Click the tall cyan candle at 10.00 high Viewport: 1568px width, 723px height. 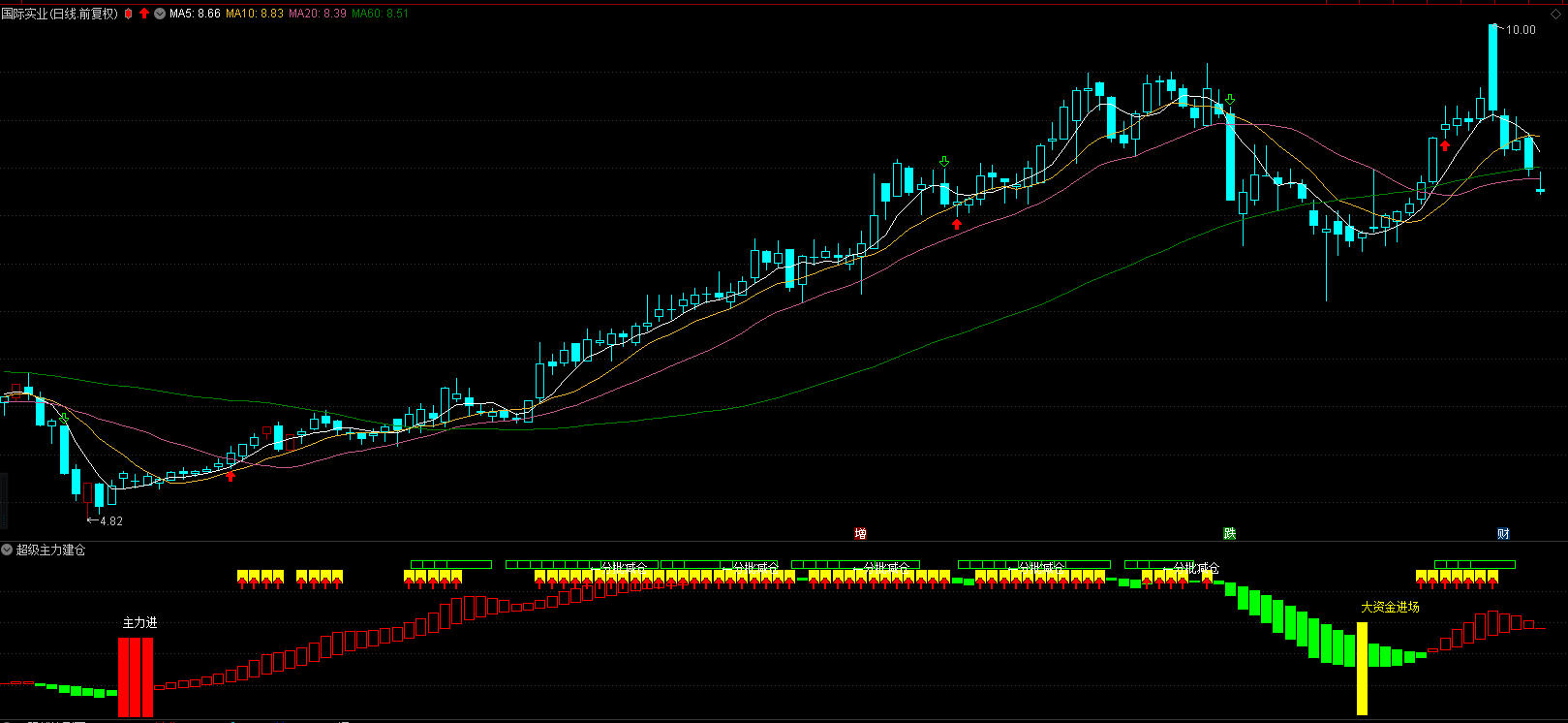click(x=1492, y=68)
